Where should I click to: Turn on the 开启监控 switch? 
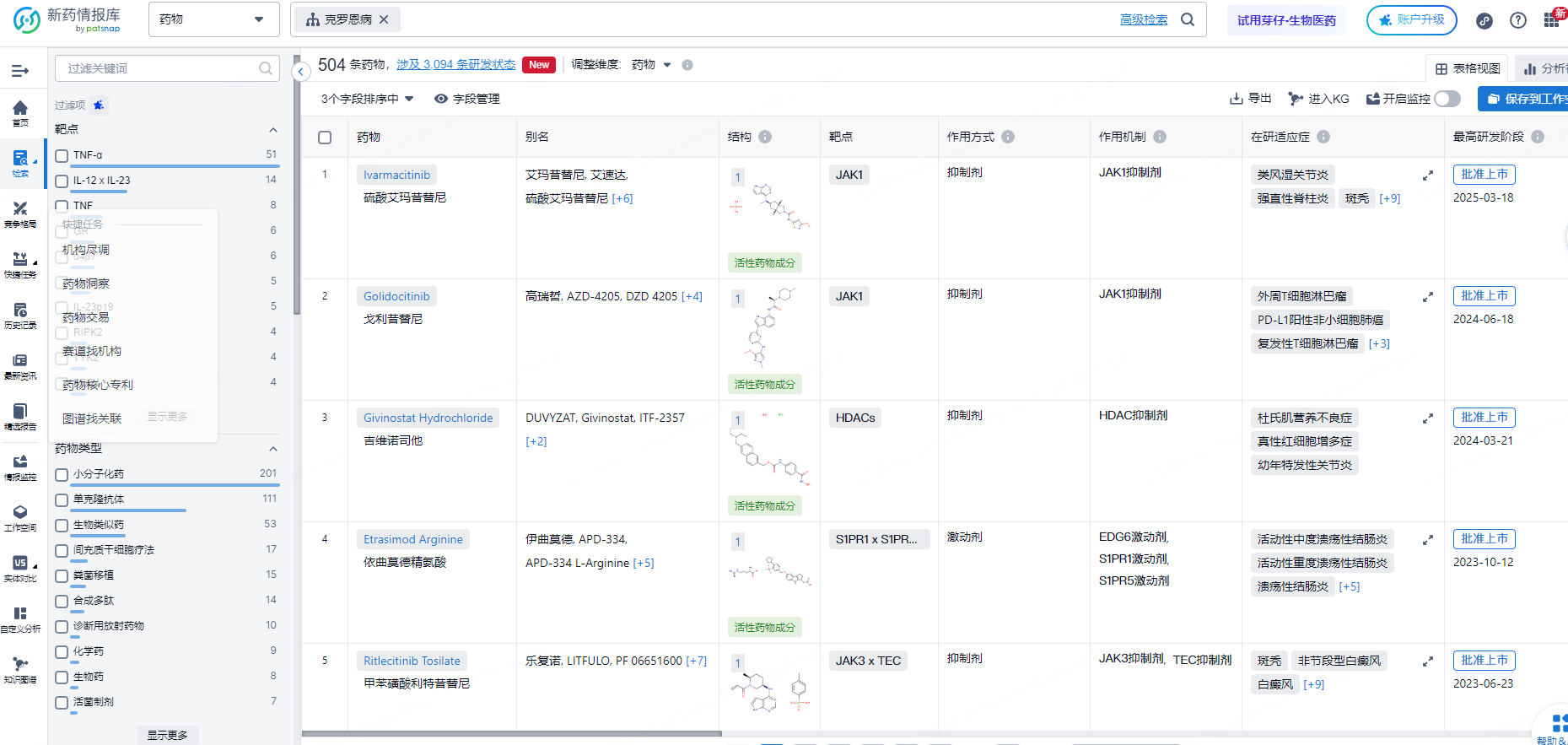1447,99
